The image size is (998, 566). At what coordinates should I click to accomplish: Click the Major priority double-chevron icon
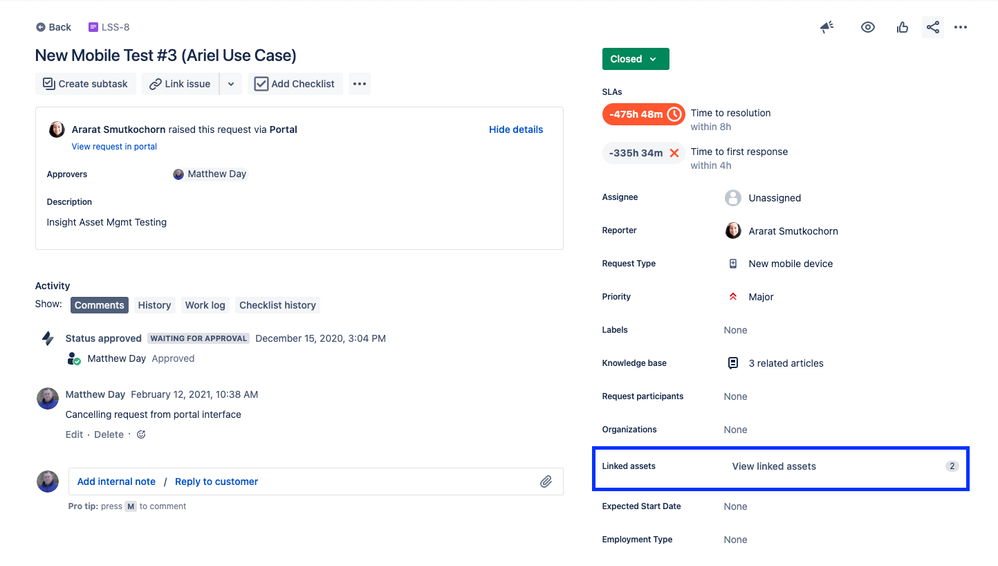pyautogui.click(x=733, y=297)
